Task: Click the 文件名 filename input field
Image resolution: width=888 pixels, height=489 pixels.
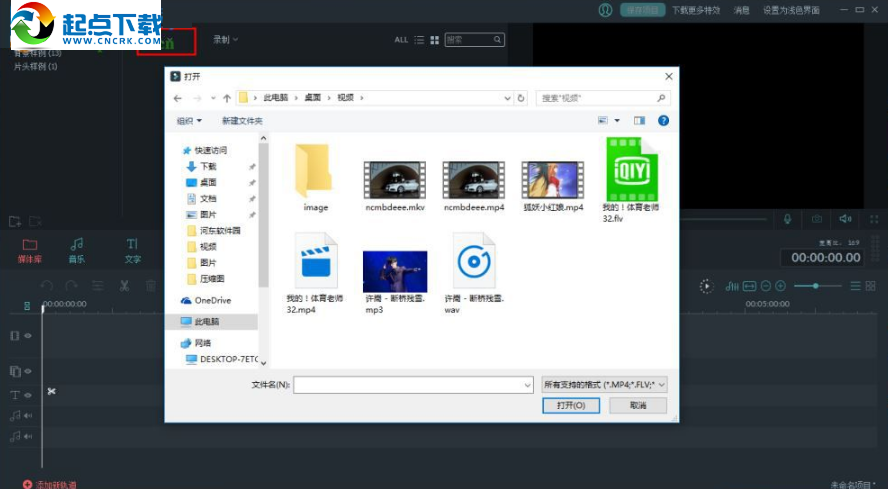Action: pyautogui.click(x=413, y=385)
